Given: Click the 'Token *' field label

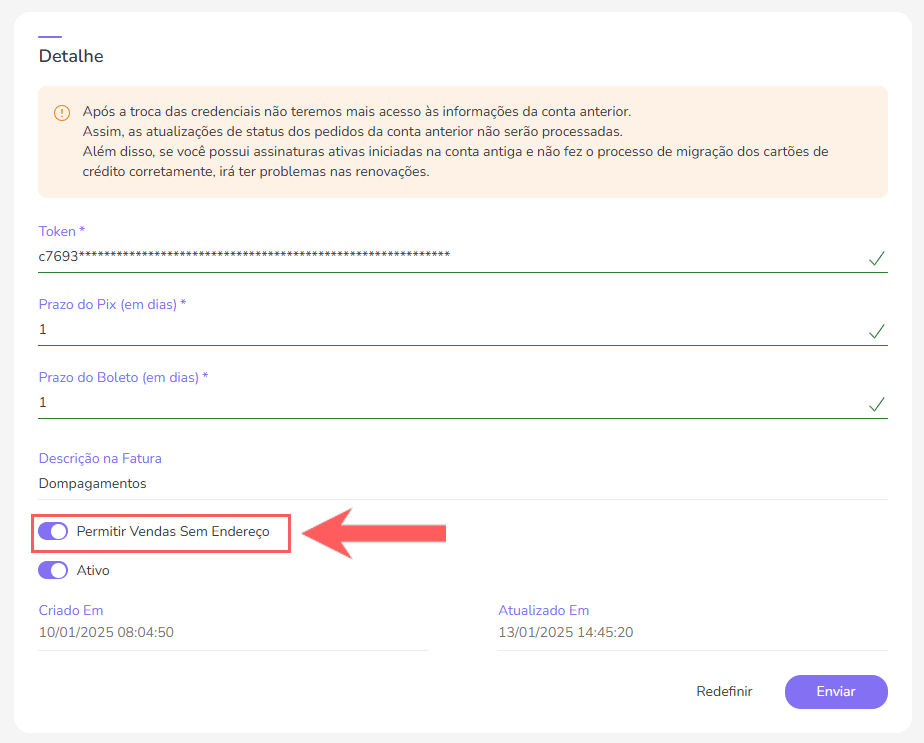Looking at the screenshot, I should [62, 230].
